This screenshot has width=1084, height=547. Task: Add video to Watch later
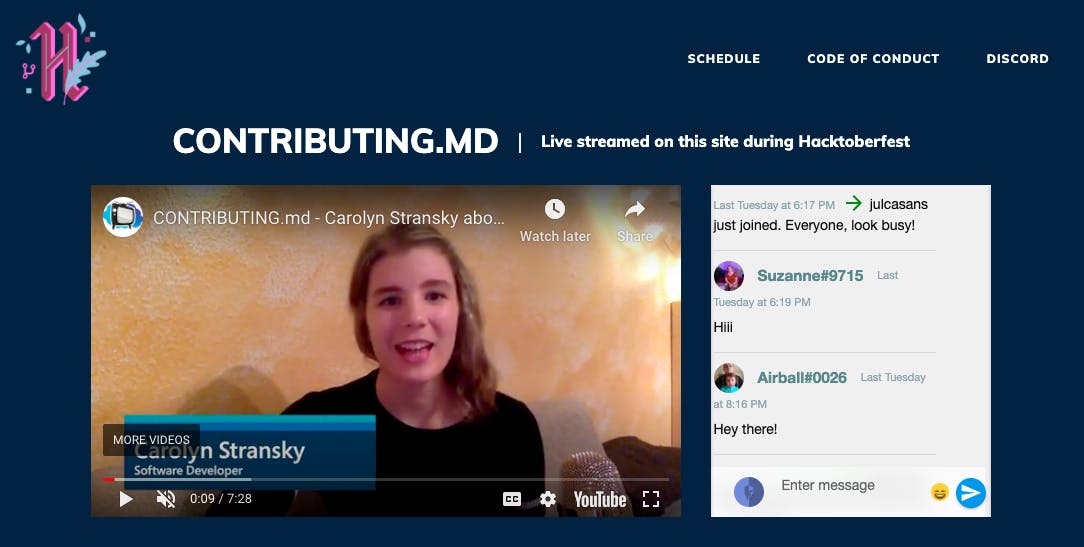point(555,221)
